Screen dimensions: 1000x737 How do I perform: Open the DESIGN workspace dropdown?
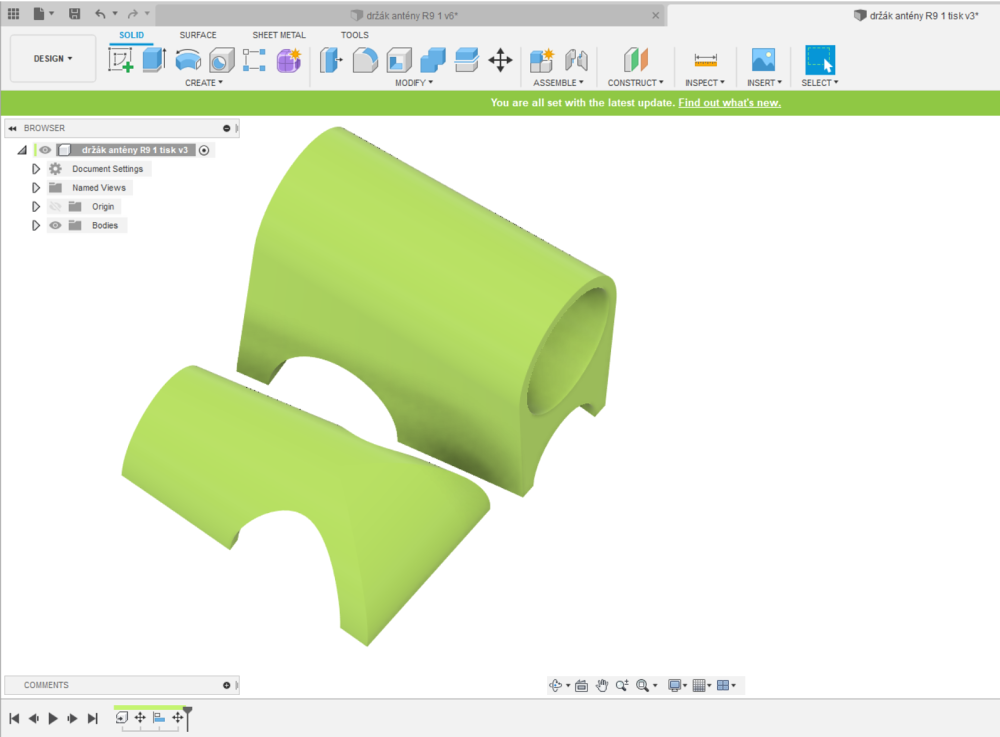point(53,59)
